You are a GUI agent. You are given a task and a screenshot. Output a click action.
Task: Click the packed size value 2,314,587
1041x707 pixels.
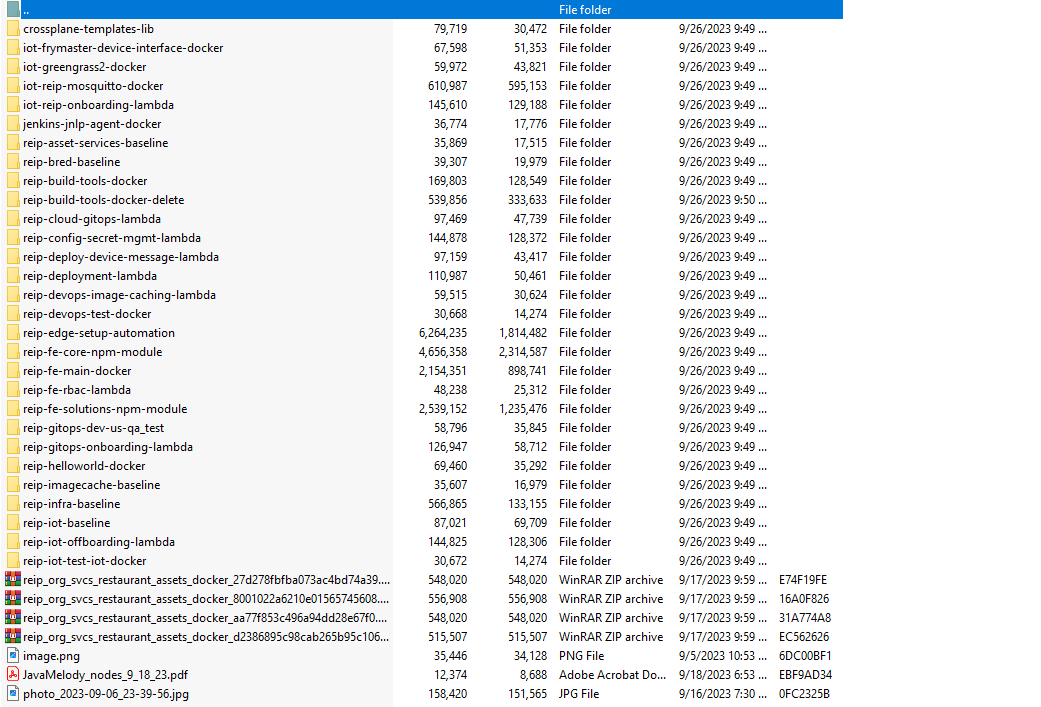tap(523, 352)
